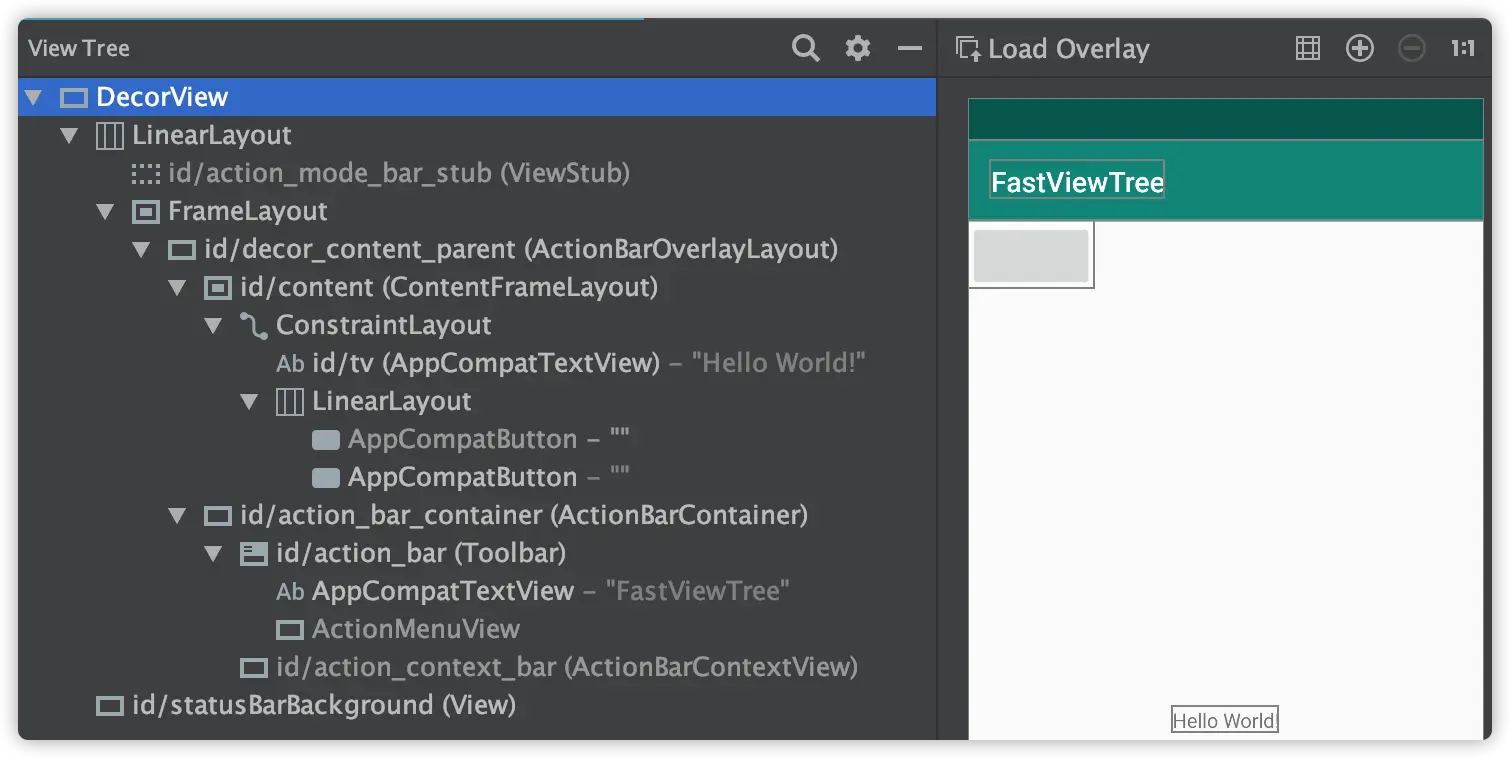
Task: Zoom out with the minus icon
Action: [x=1412, y=48]
